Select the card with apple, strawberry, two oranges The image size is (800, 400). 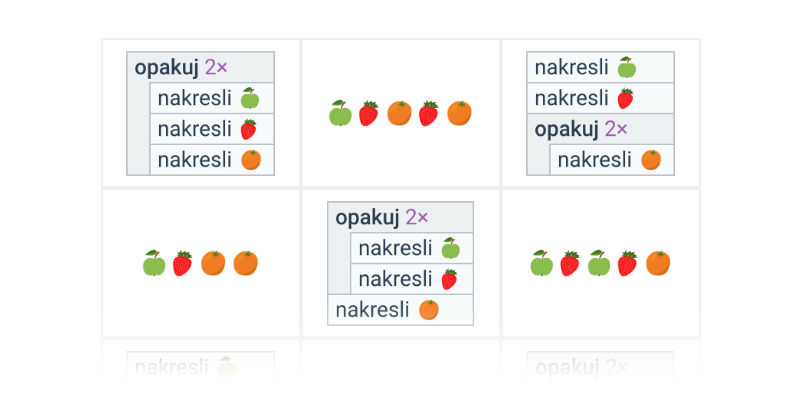pos(201,263)
